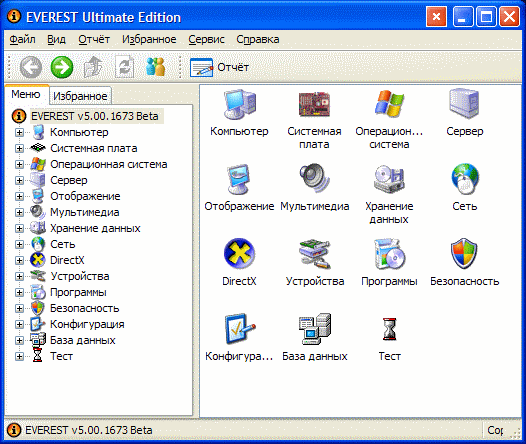This screenshot has height=444, width=526.
Task: Click the users toolbar icon
Action: coord(156,66)
